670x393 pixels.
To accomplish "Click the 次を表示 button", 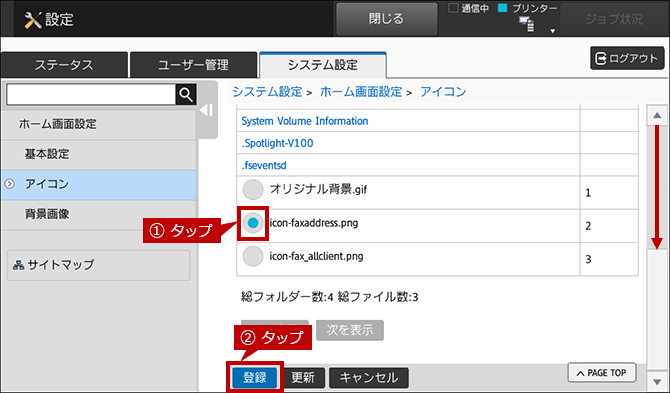I will 350,330.
